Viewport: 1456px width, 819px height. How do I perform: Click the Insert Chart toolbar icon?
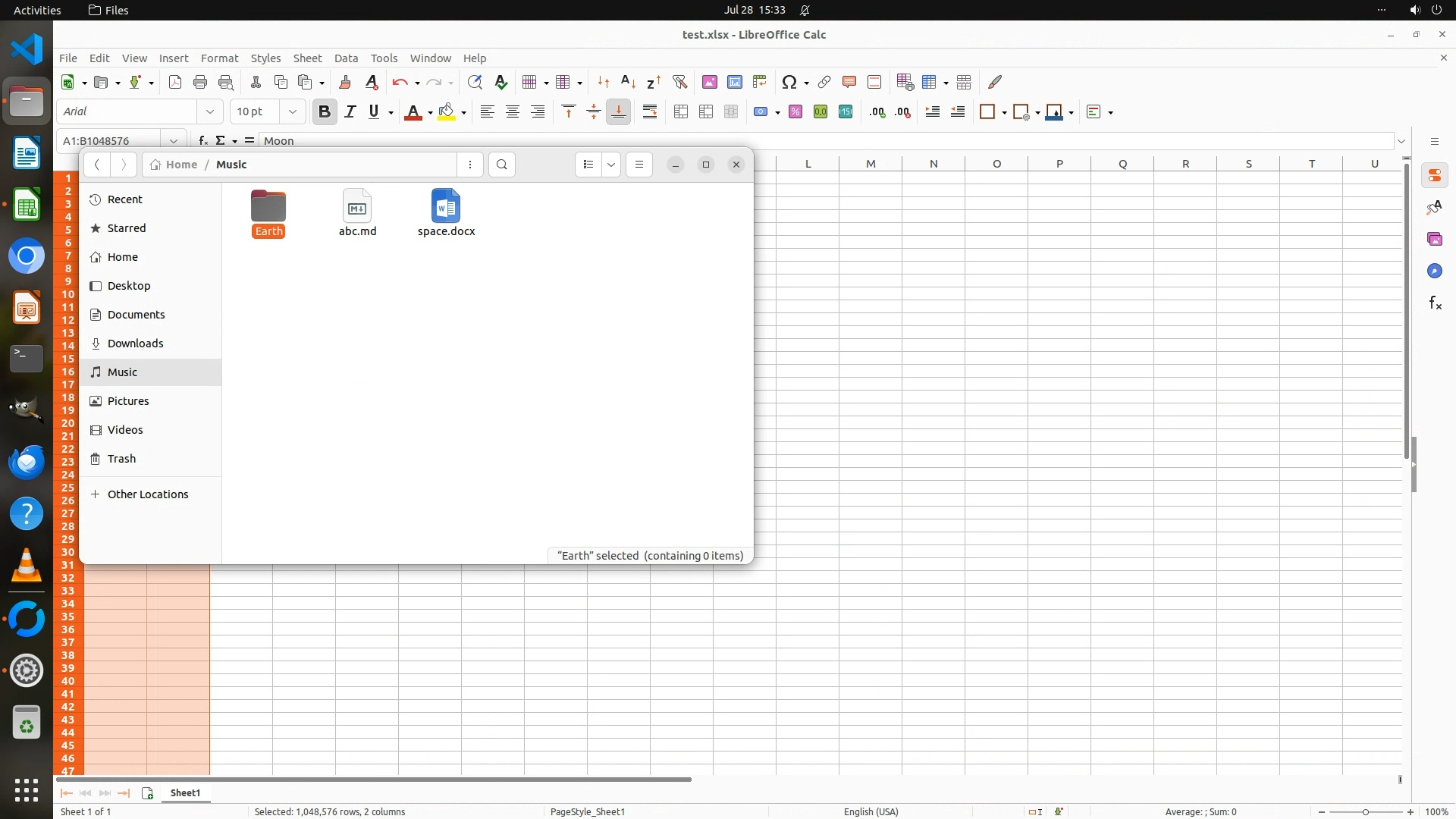[x=734, y=82]
